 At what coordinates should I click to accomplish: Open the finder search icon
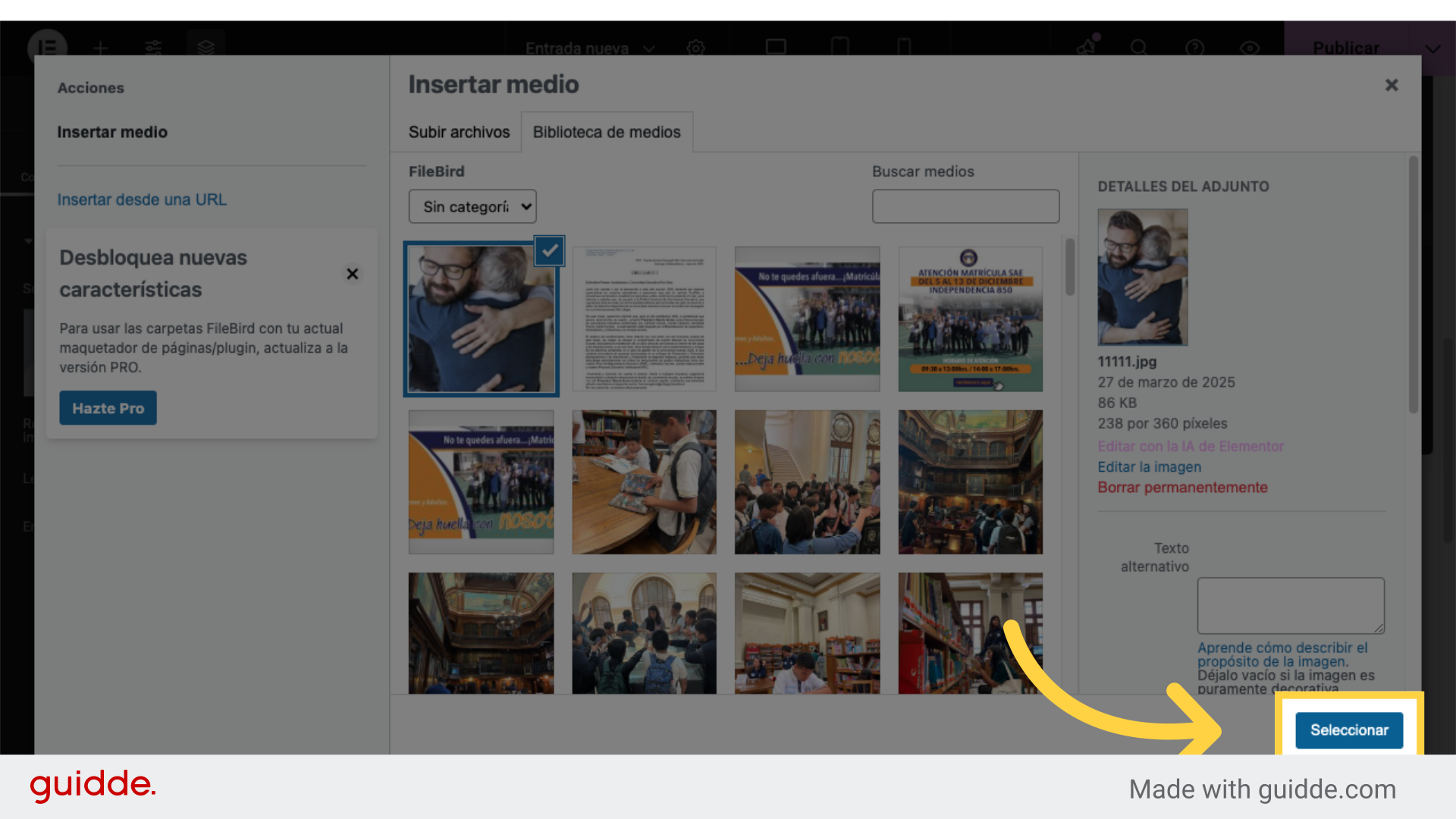[x=1138, y=48]
